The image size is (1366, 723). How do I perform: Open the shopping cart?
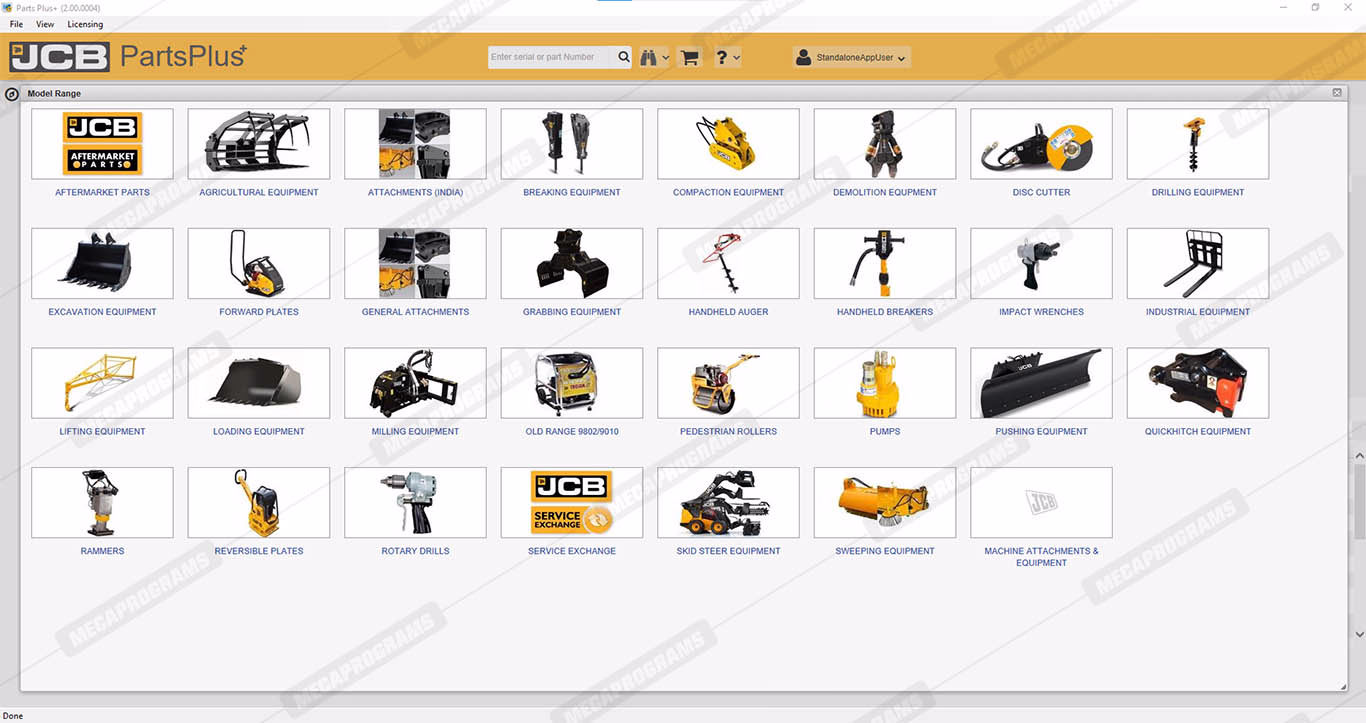click(x=689, y=58)
